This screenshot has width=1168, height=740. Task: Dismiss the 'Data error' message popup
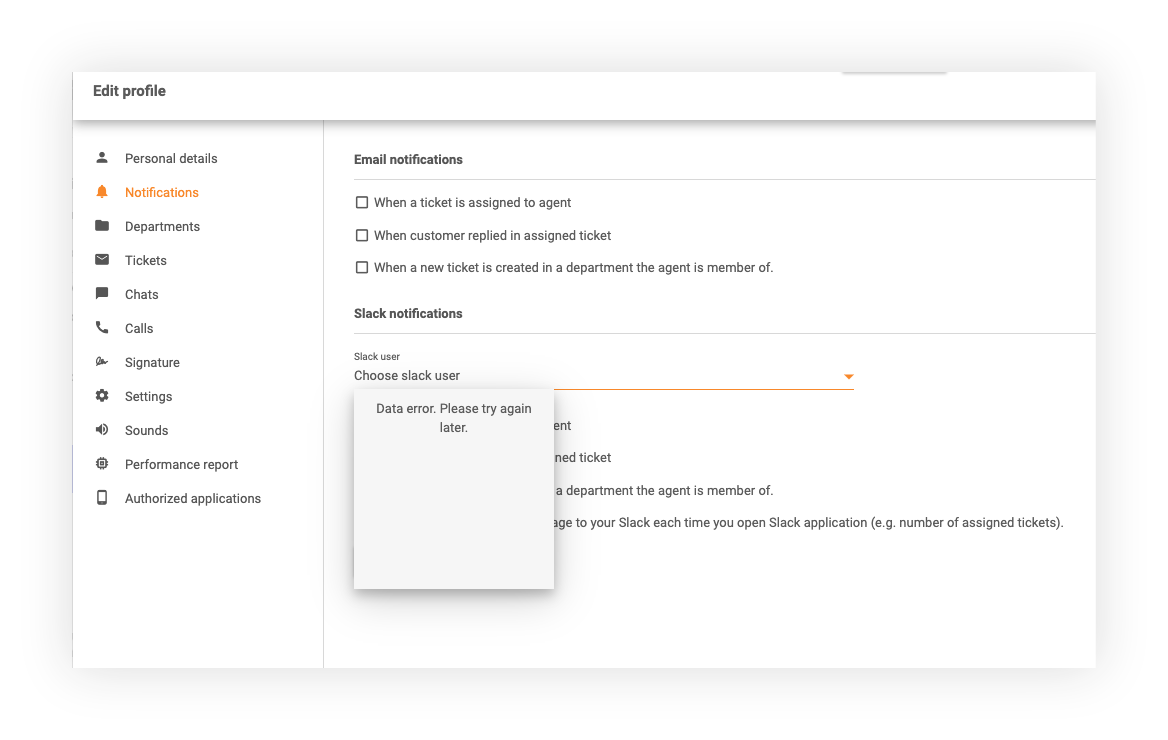click(453, 417)
